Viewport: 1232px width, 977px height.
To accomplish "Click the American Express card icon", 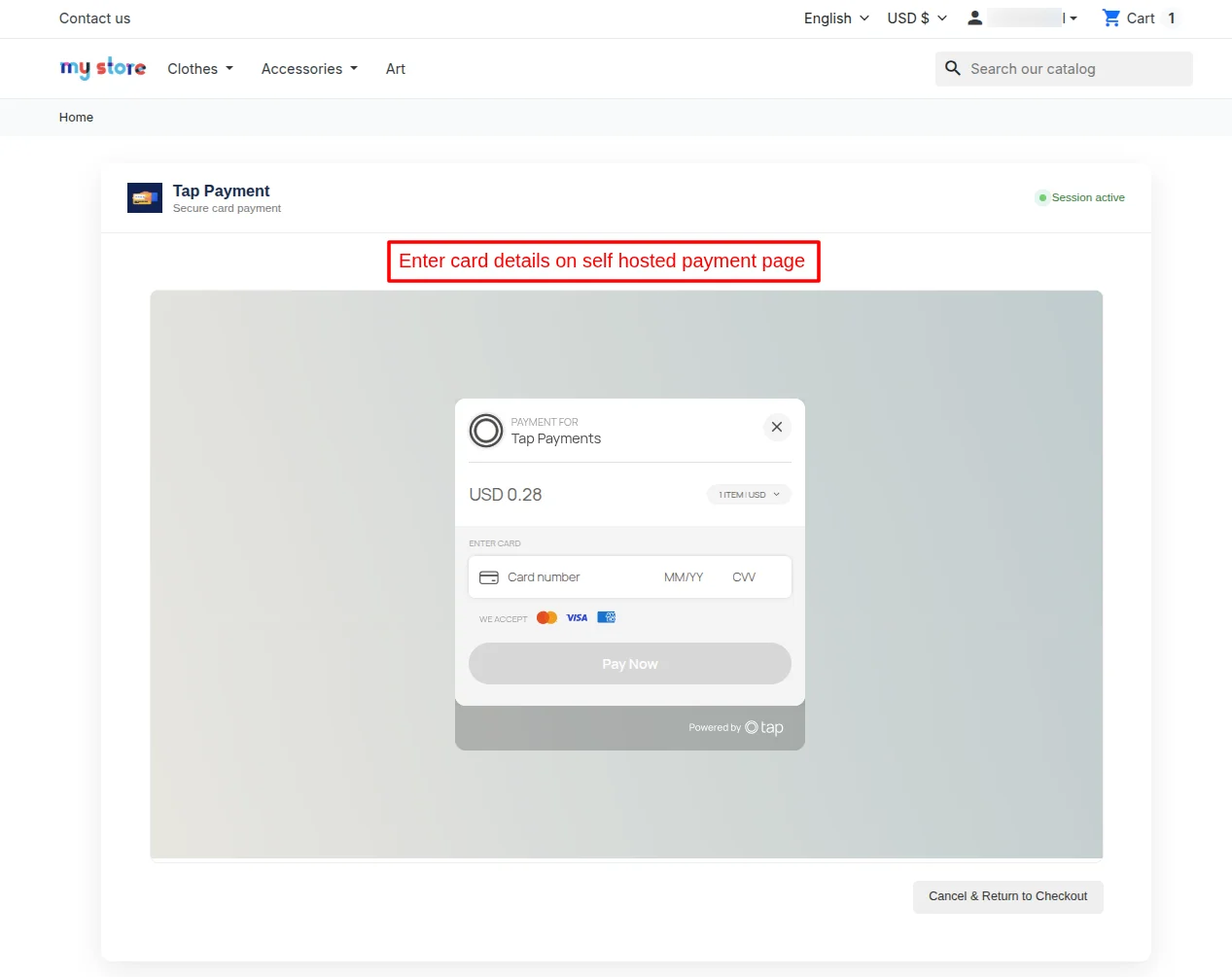I will pos(607,617).
